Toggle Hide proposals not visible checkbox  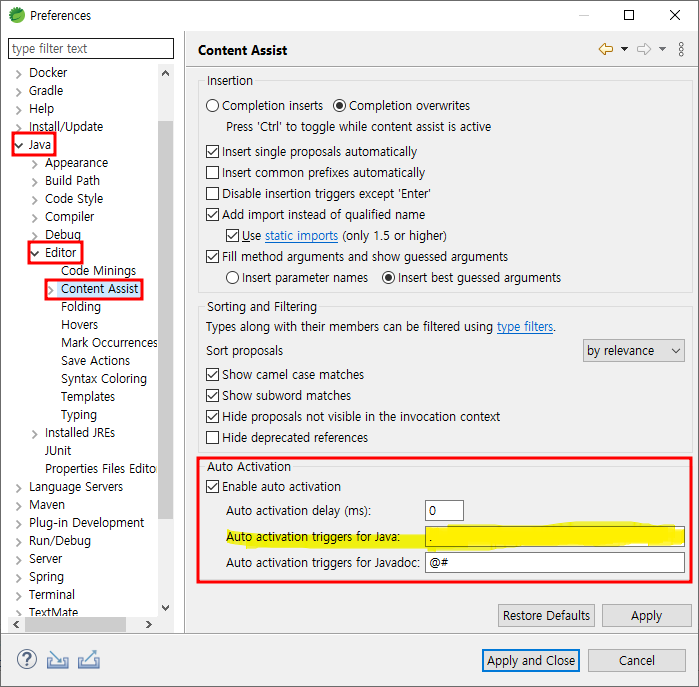click(x=213, y=416)
